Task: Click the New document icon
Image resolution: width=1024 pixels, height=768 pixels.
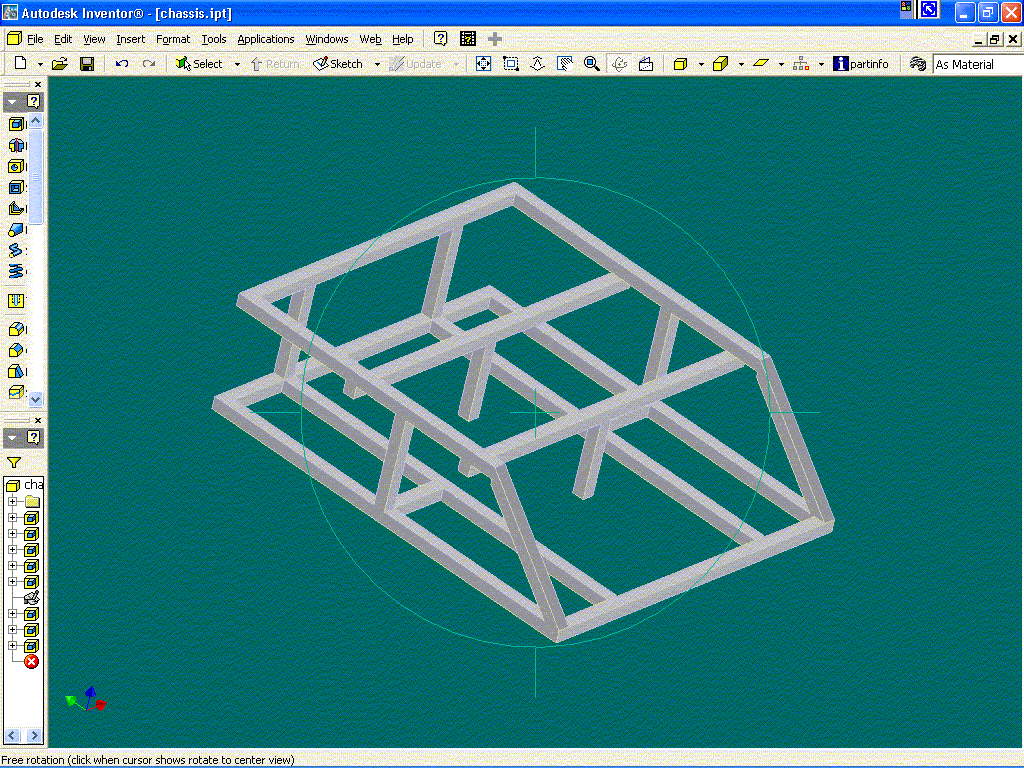Action: click(x=20, y=63)
